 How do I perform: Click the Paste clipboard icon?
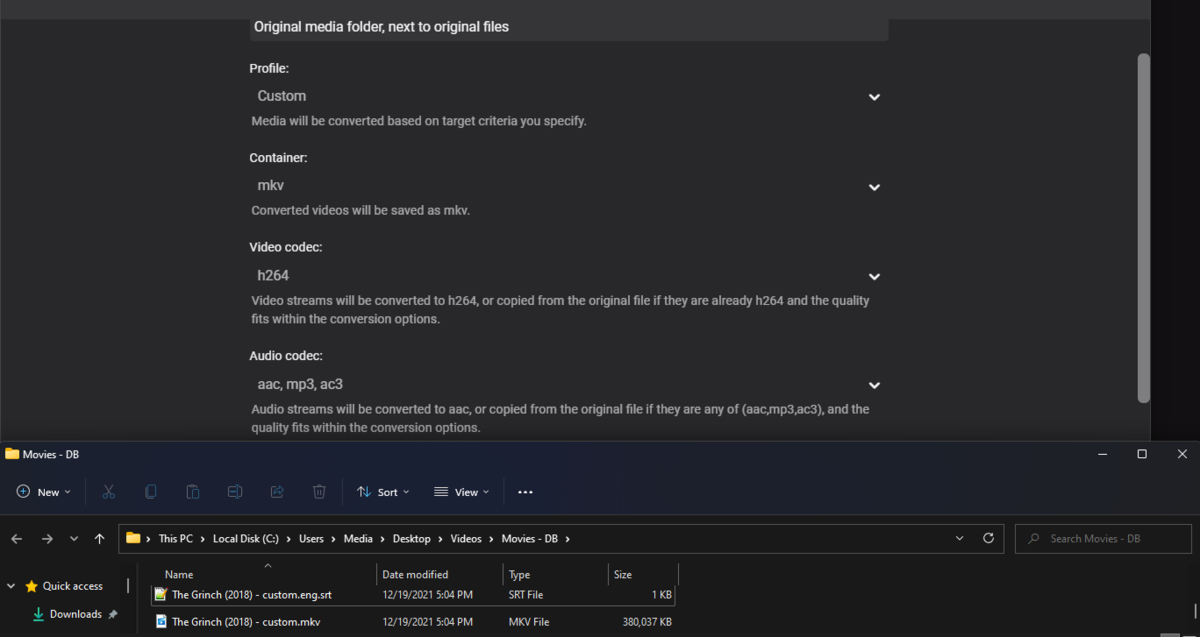pos(193,492)
